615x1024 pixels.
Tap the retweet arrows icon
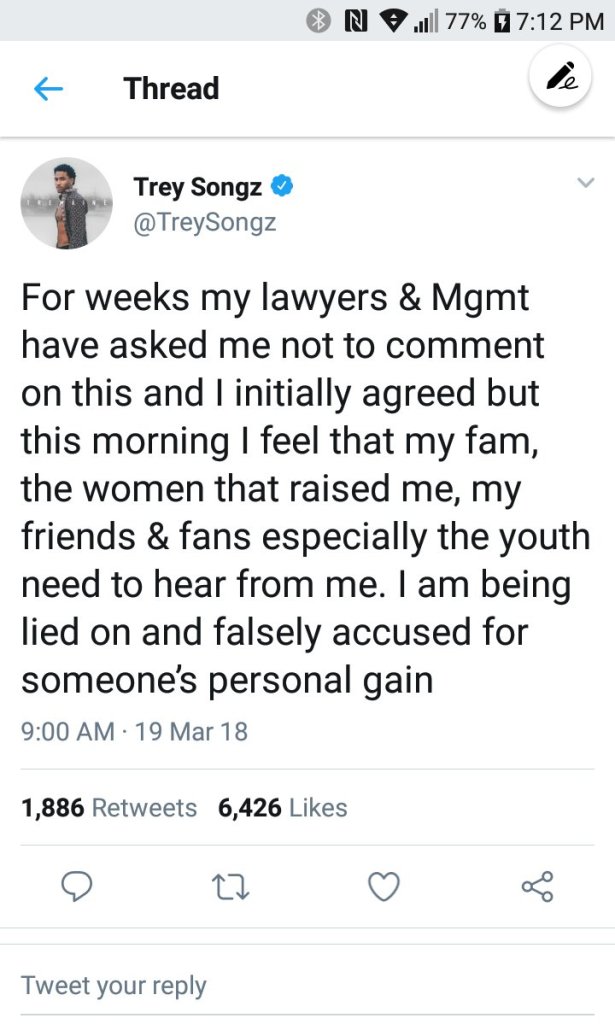(232, 885)
